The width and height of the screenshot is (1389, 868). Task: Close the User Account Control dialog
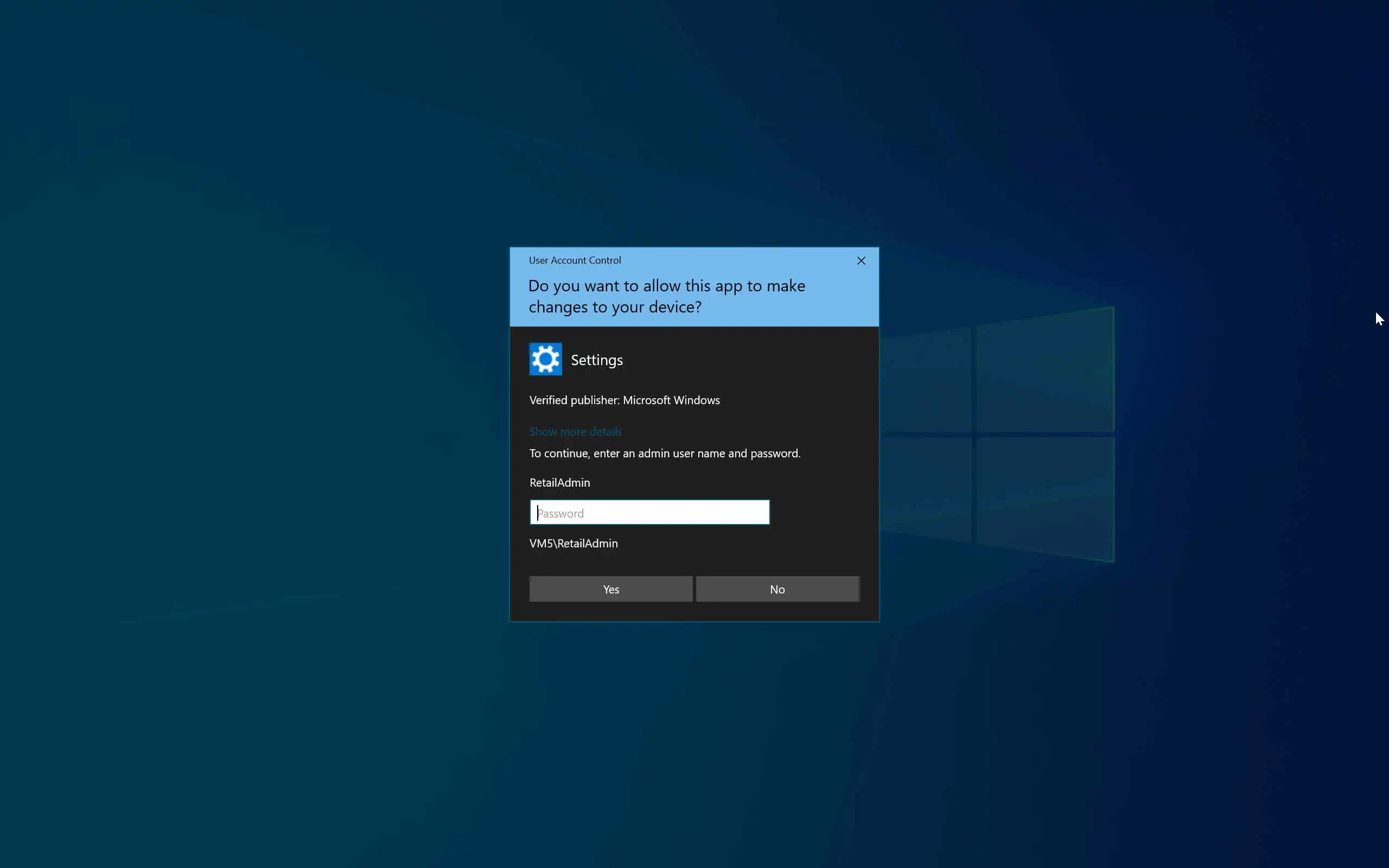tap(861, 260)
